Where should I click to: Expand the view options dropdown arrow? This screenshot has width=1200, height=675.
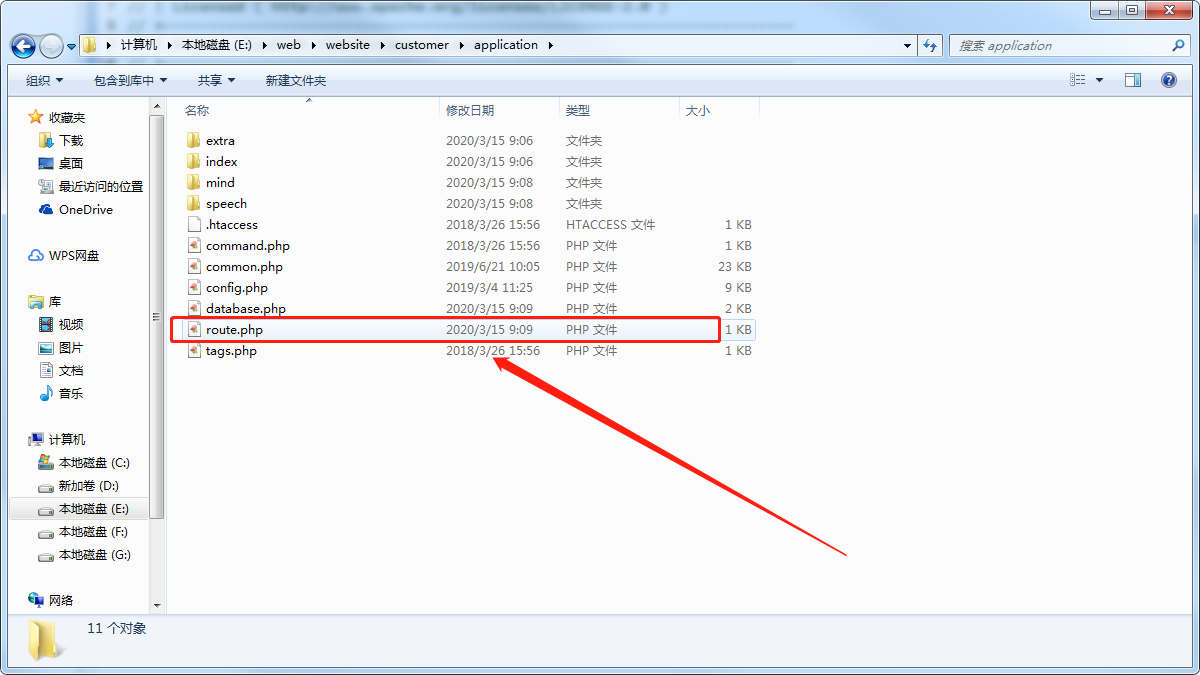[x=1100, y=80]
